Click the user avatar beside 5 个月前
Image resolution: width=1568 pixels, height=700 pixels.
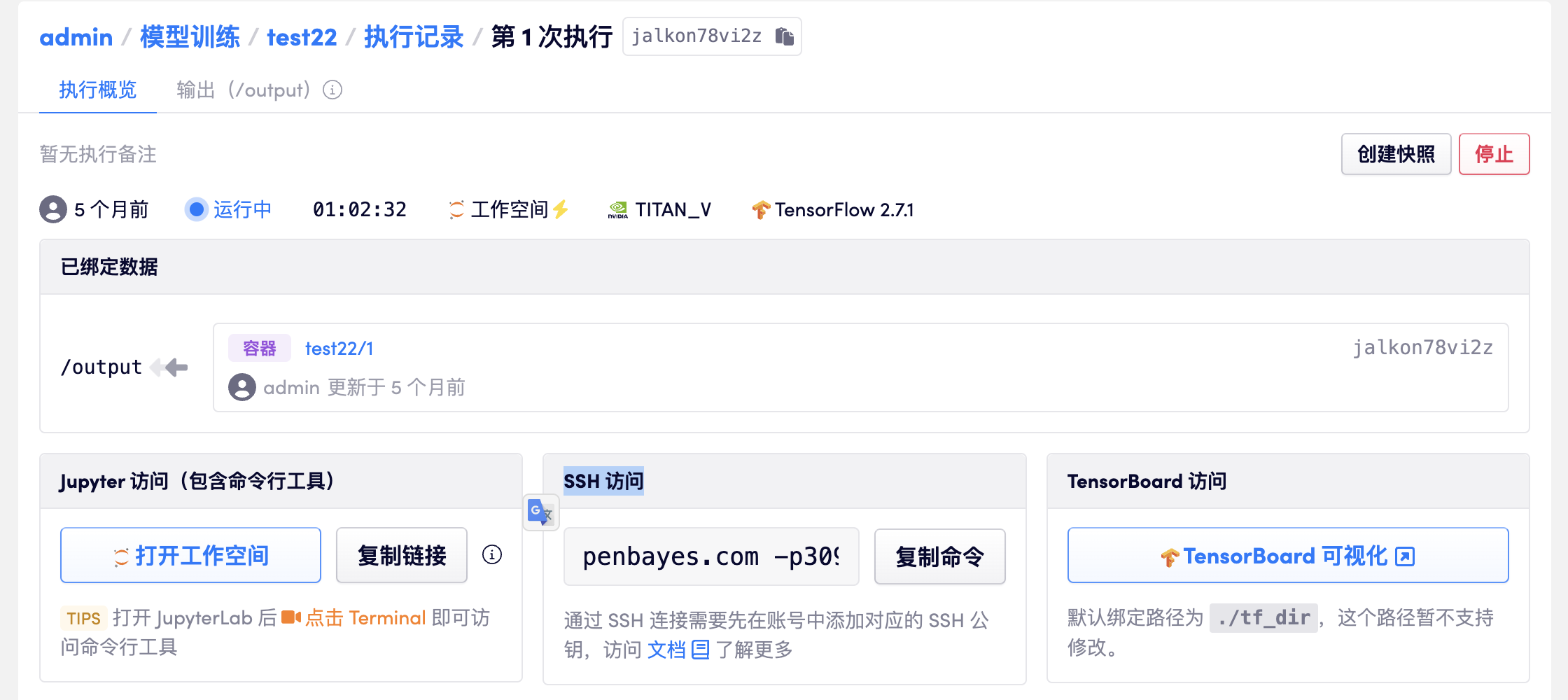coord(53,209)
